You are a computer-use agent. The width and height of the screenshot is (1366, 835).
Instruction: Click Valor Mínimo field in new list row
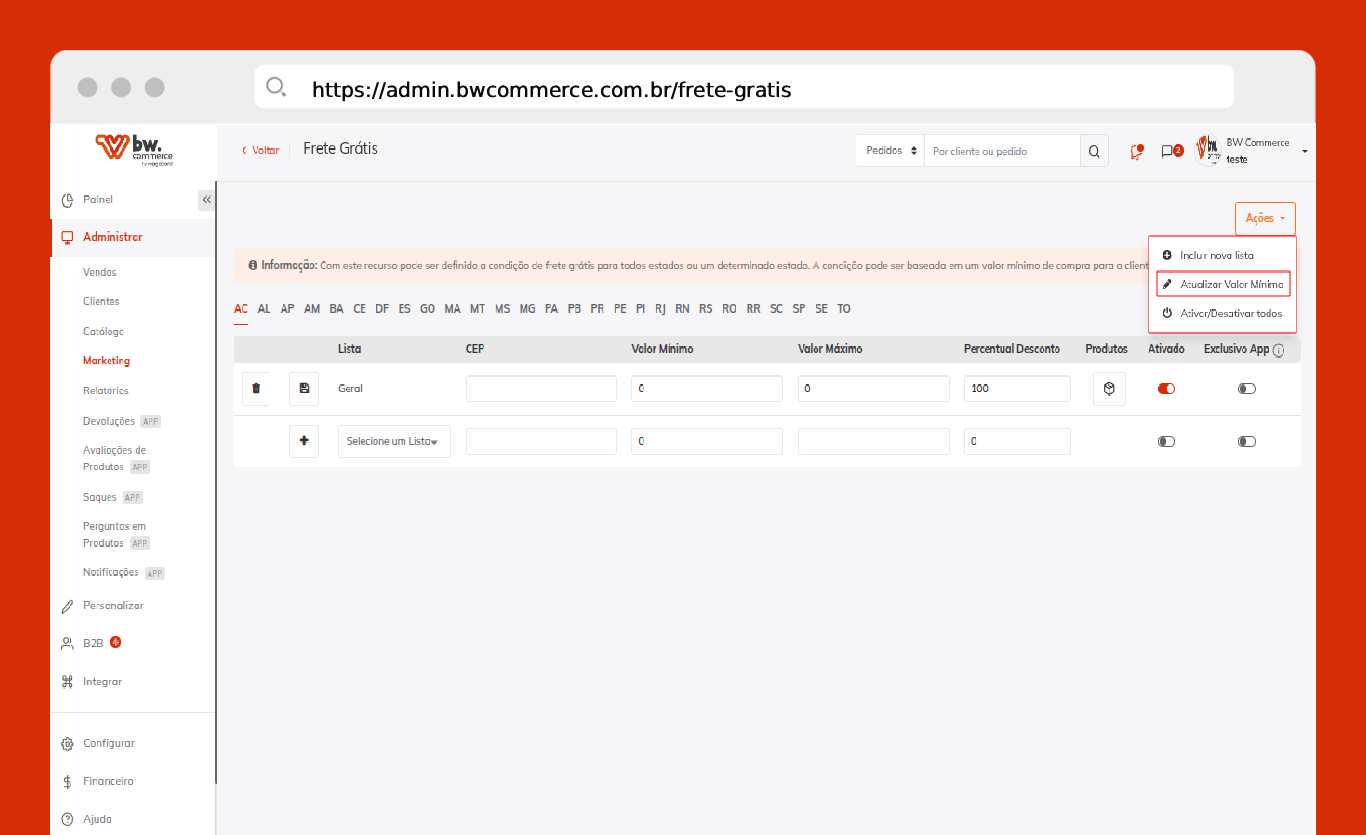coord(707,441)
